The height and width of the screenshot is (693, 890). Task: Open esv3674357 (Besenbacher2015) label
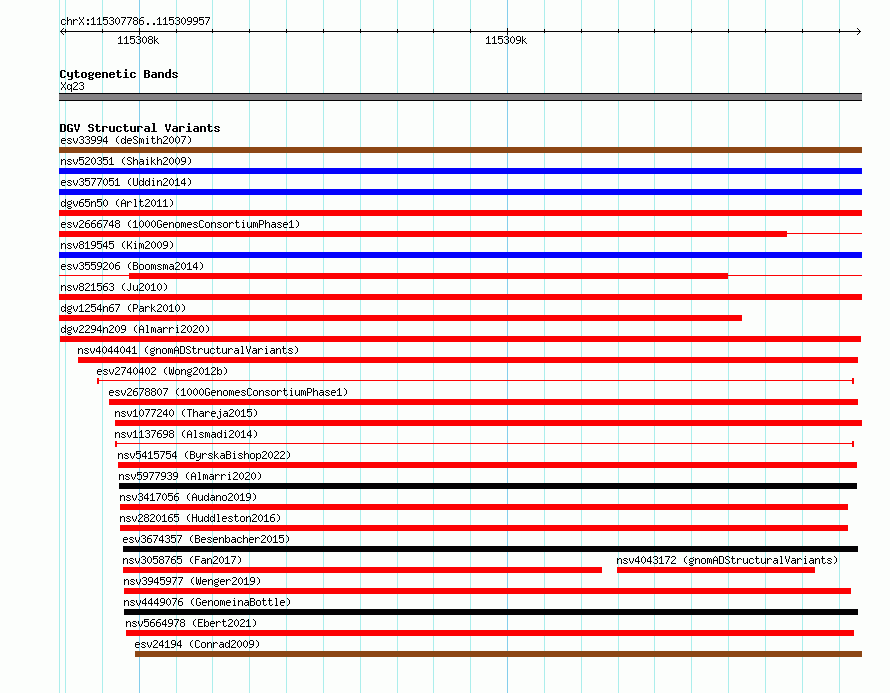206,539
